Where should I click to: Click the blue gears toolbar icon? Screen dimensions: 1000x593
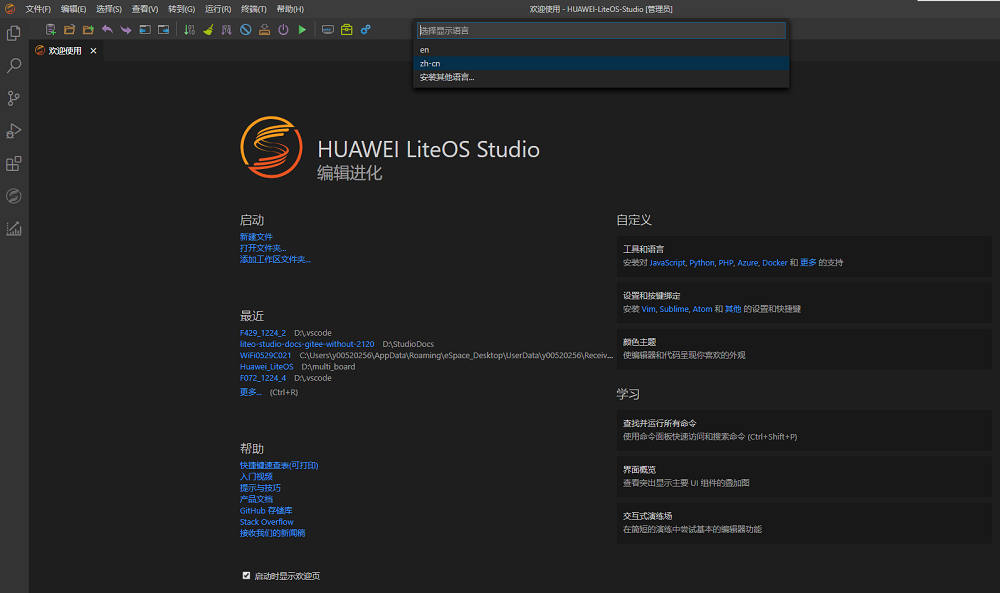(x=365, y=29)
